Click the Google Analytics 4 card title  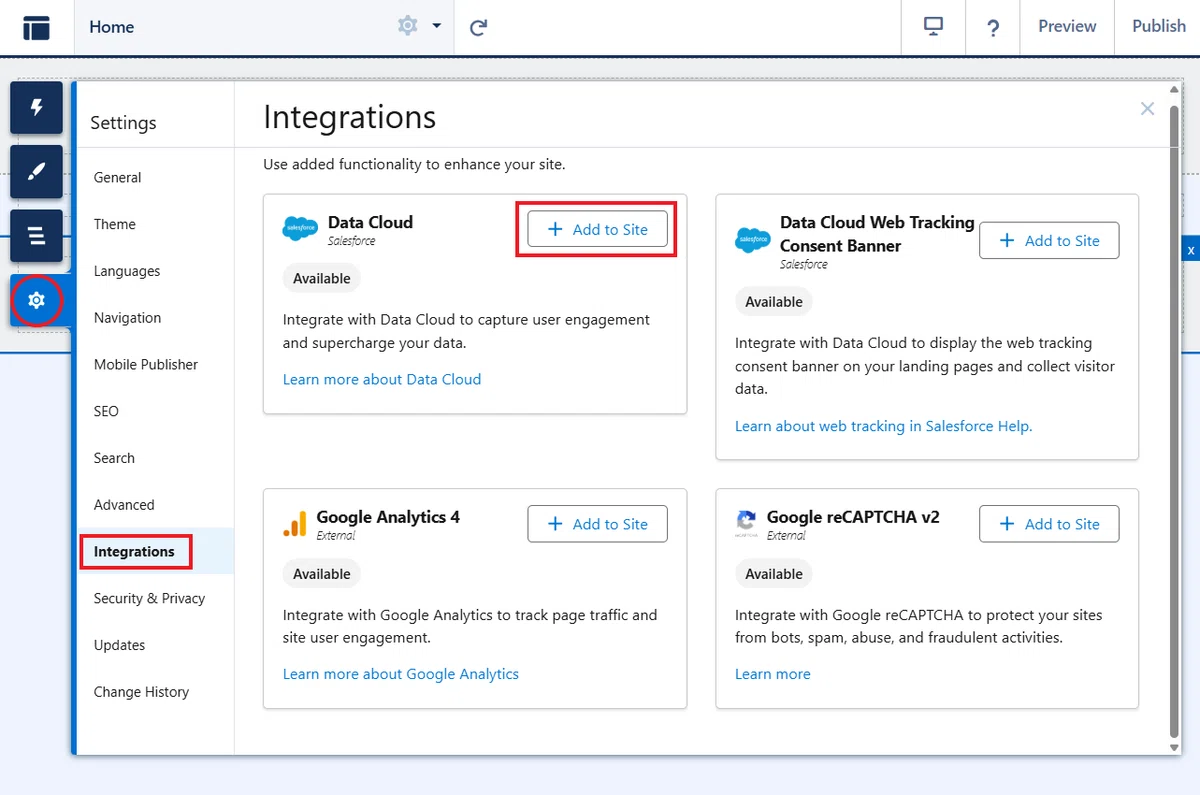click(x=388, y=517)
